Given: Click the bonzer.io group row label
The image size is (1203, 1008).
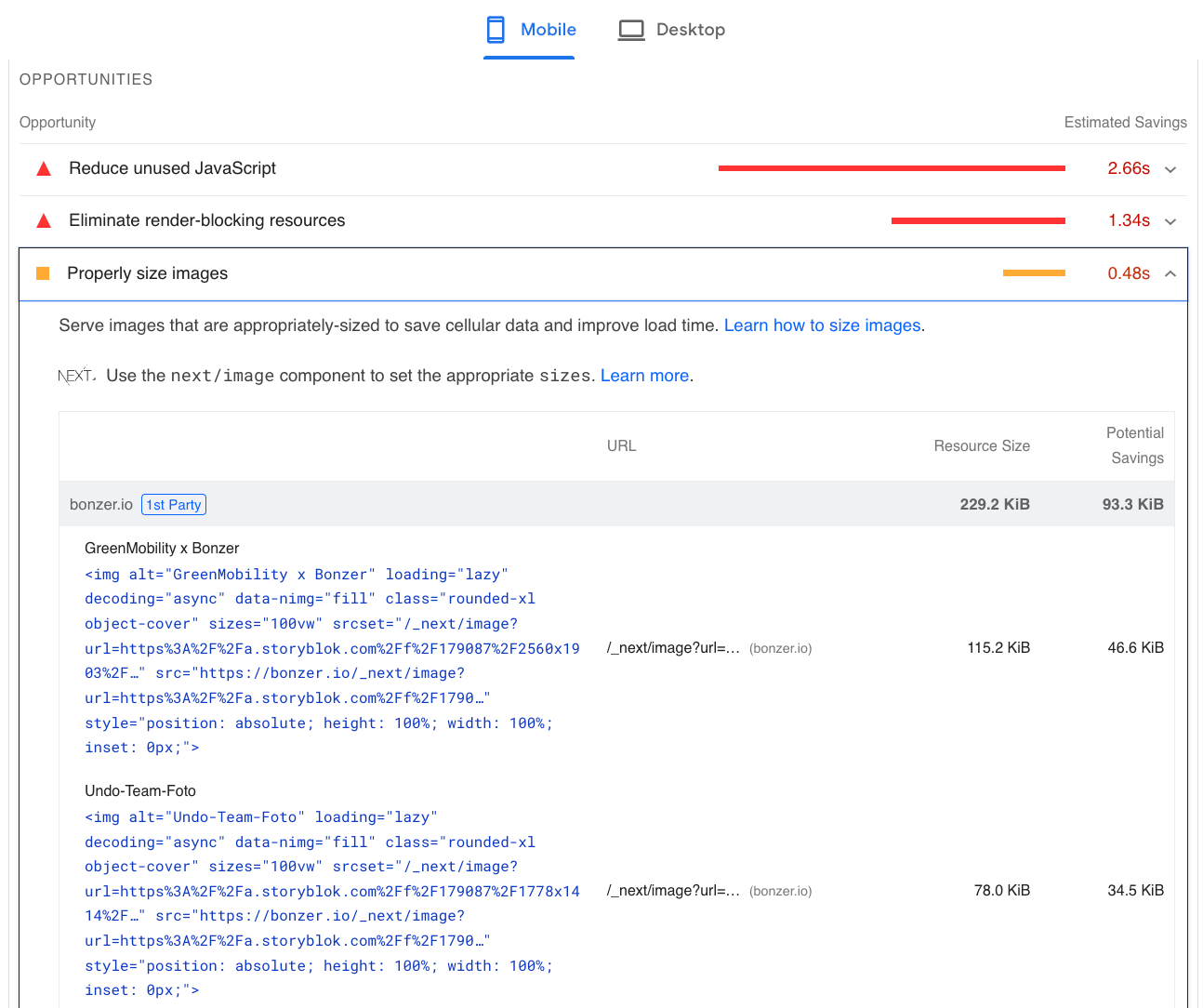Looking at the screenshot, I should (101, 504).
